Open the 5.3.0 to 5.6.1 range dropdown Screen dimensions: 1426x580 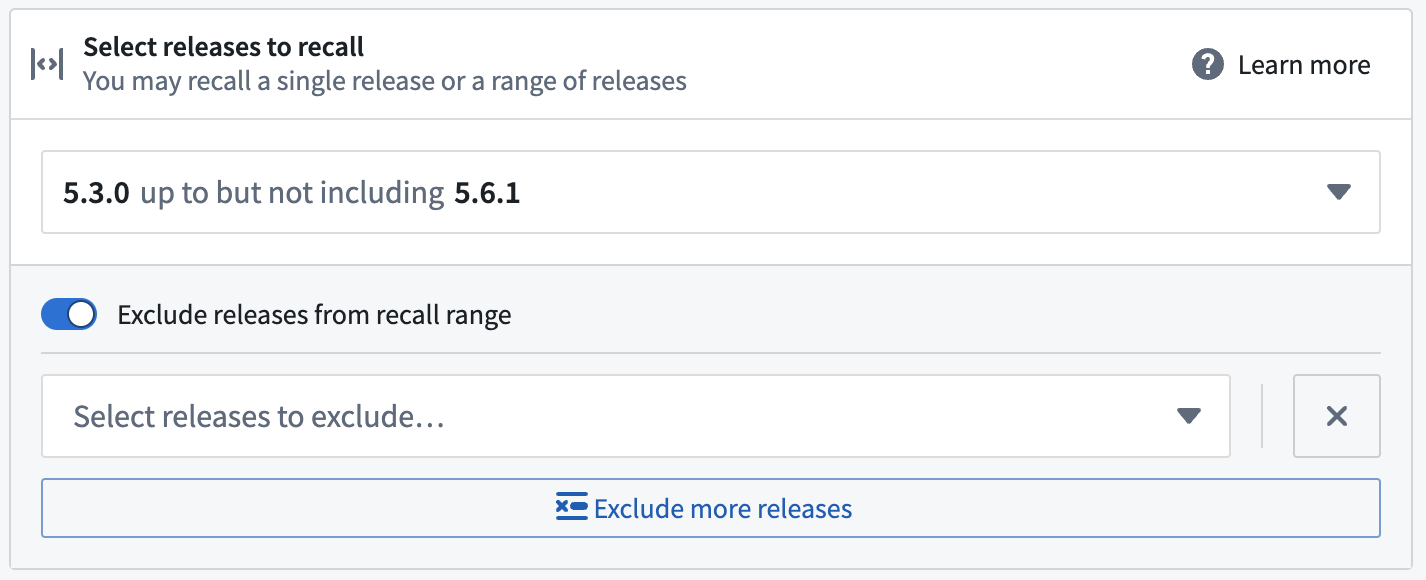point(710,192)
